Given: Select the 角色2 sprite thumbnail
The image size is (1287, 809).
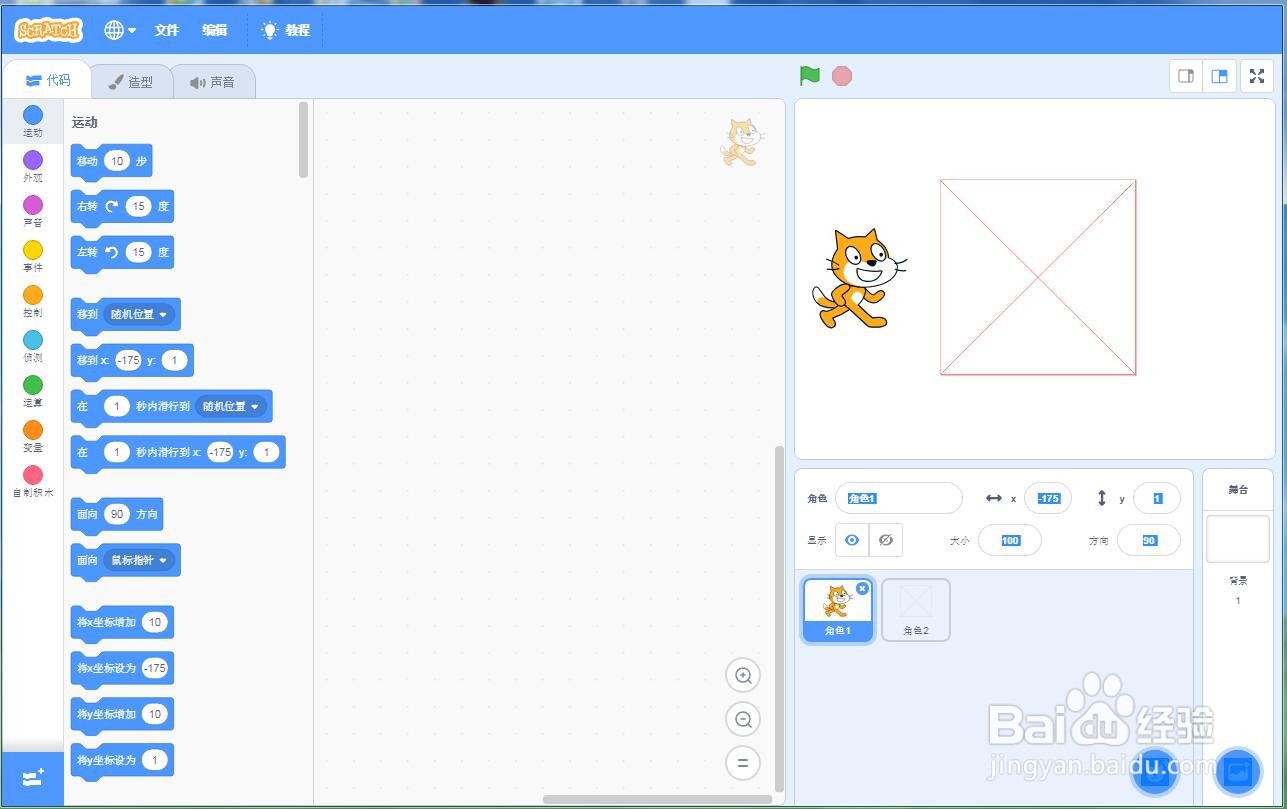Looking at the screenshot, I should (x=916, y=609).
